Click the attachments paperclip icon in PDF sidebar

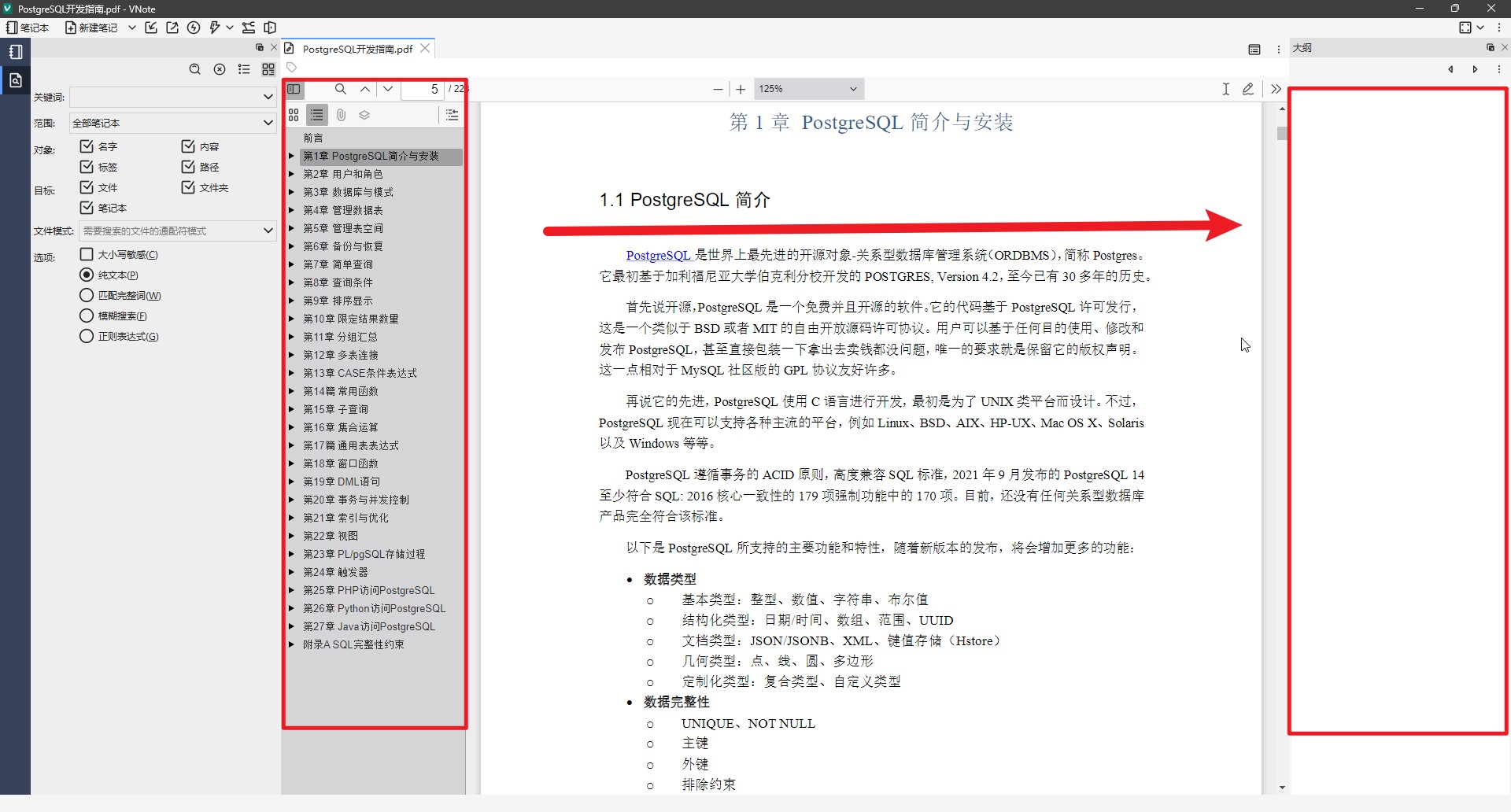click(x=341, y=114)
